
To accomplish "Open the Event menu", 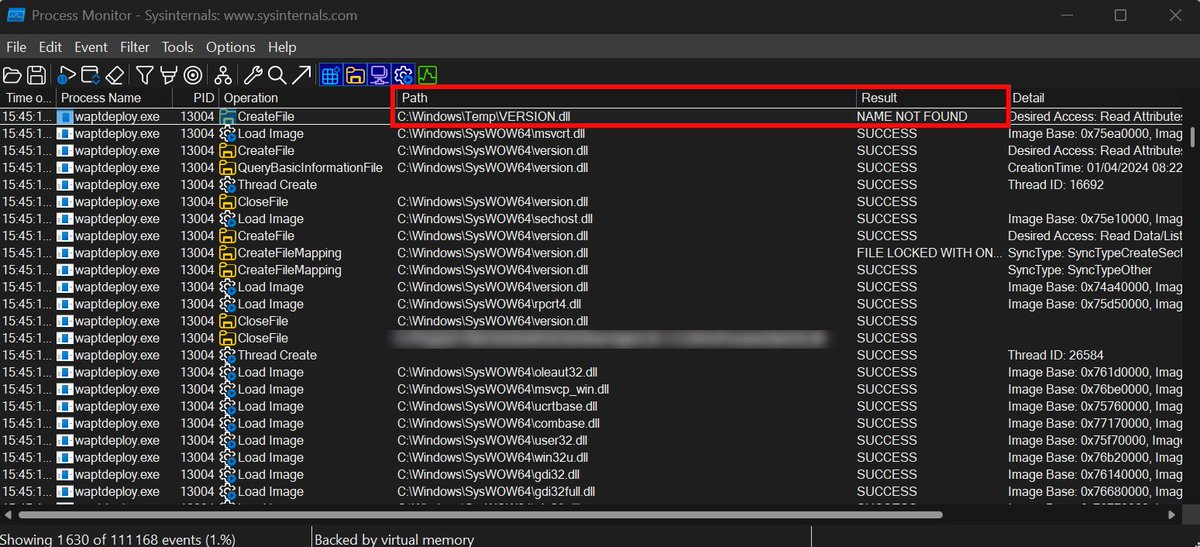I will pos(91,47).
